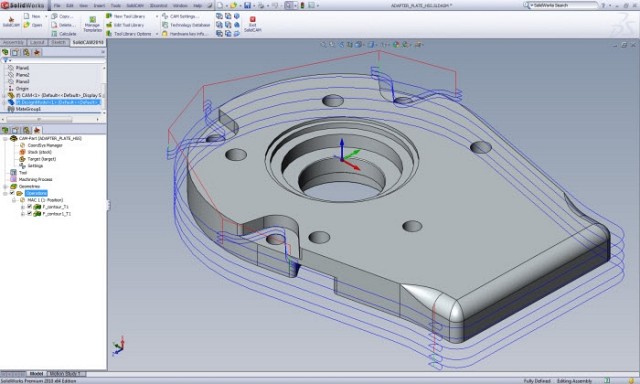Click the Delete command
Image resolution: width=640 pixels, height=384 pixels.
(x=63, y=25)
